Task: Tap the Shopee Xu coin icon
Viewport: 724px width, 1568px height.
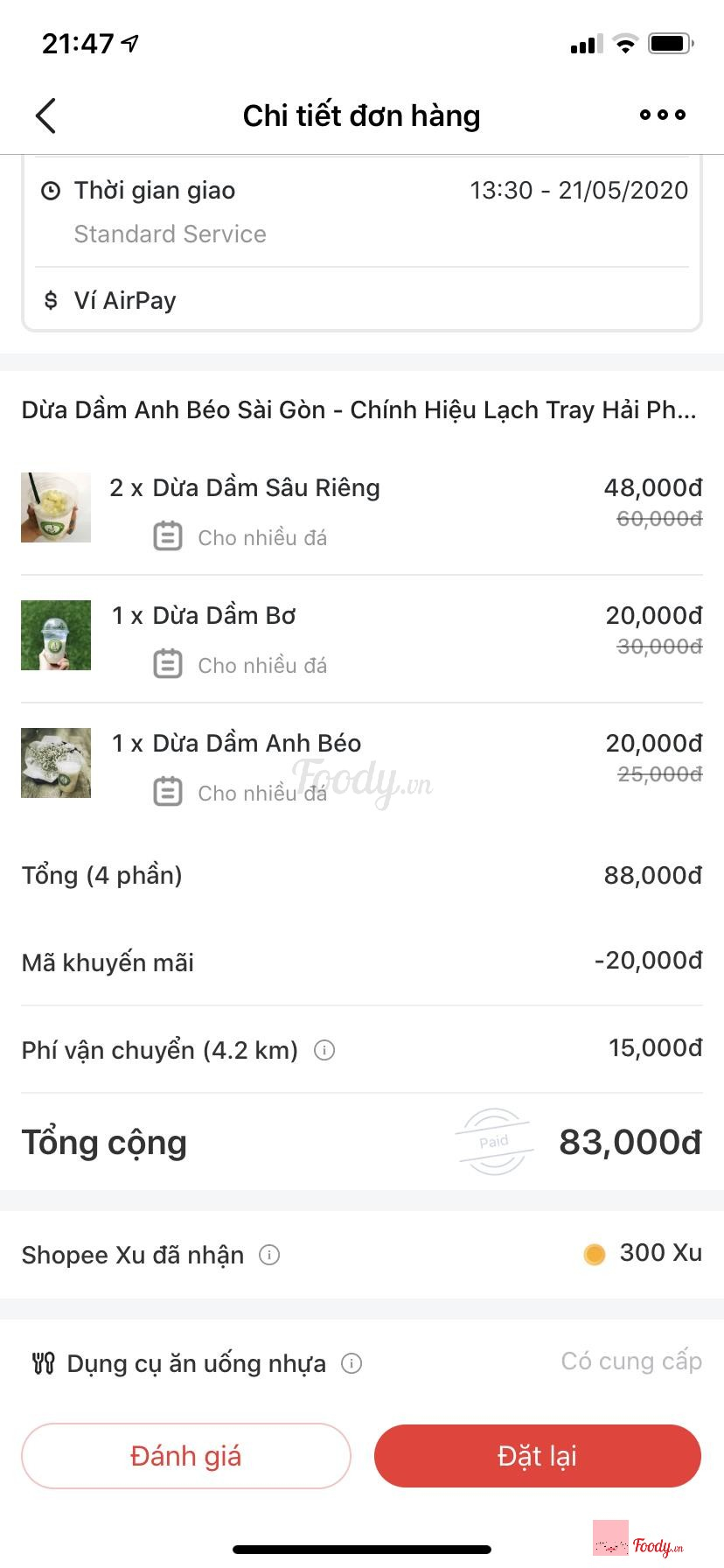Action: [595, 1255]
